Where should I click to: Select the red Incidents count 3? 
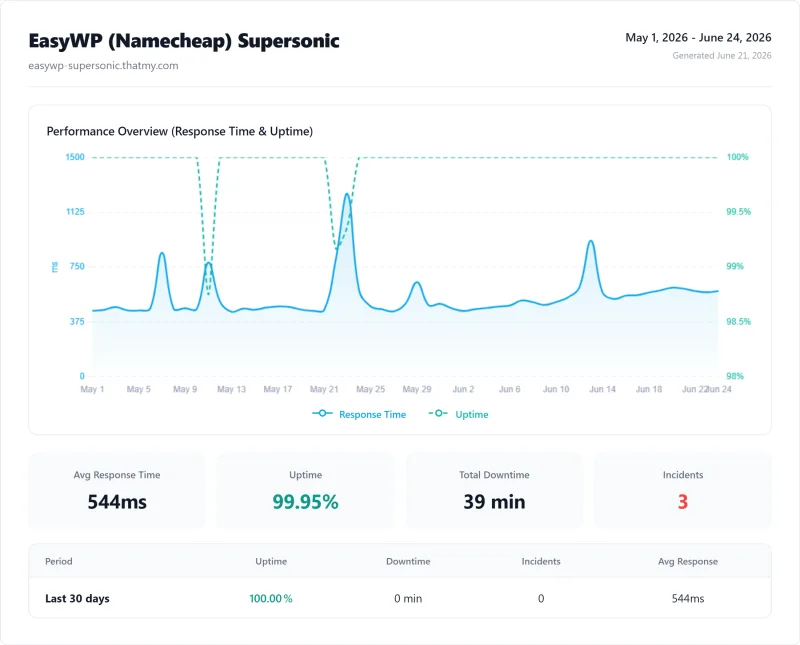683,502
